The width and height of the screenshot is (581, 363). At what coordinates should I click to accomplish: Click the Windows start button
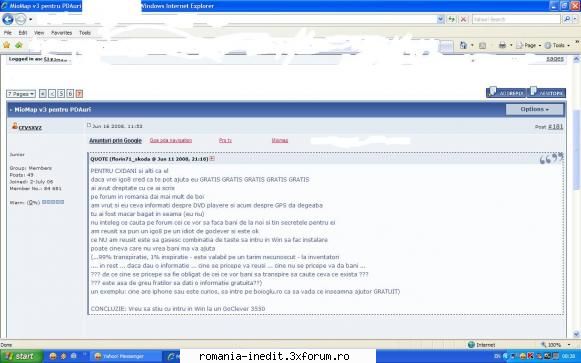(21, 356)
